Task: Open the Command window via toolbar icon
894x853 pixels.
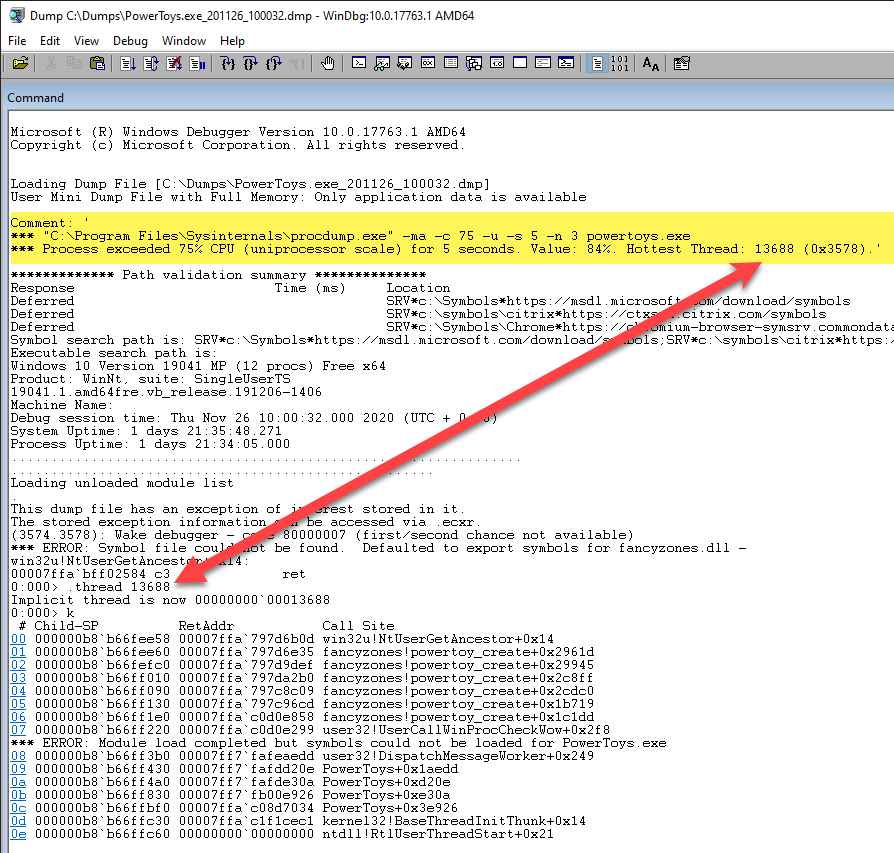Action: tap(359, 63)
